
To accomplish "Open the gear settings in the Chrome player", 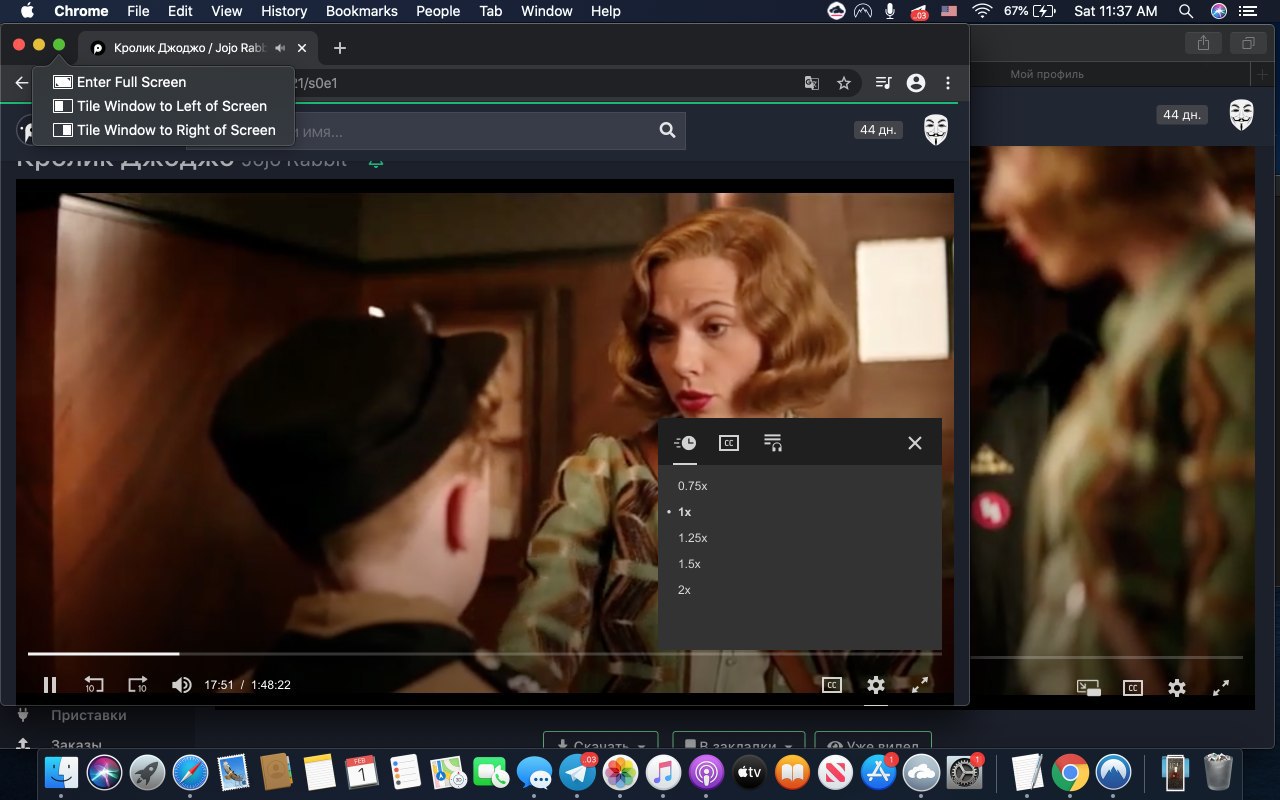I will (x=876, y=685).
